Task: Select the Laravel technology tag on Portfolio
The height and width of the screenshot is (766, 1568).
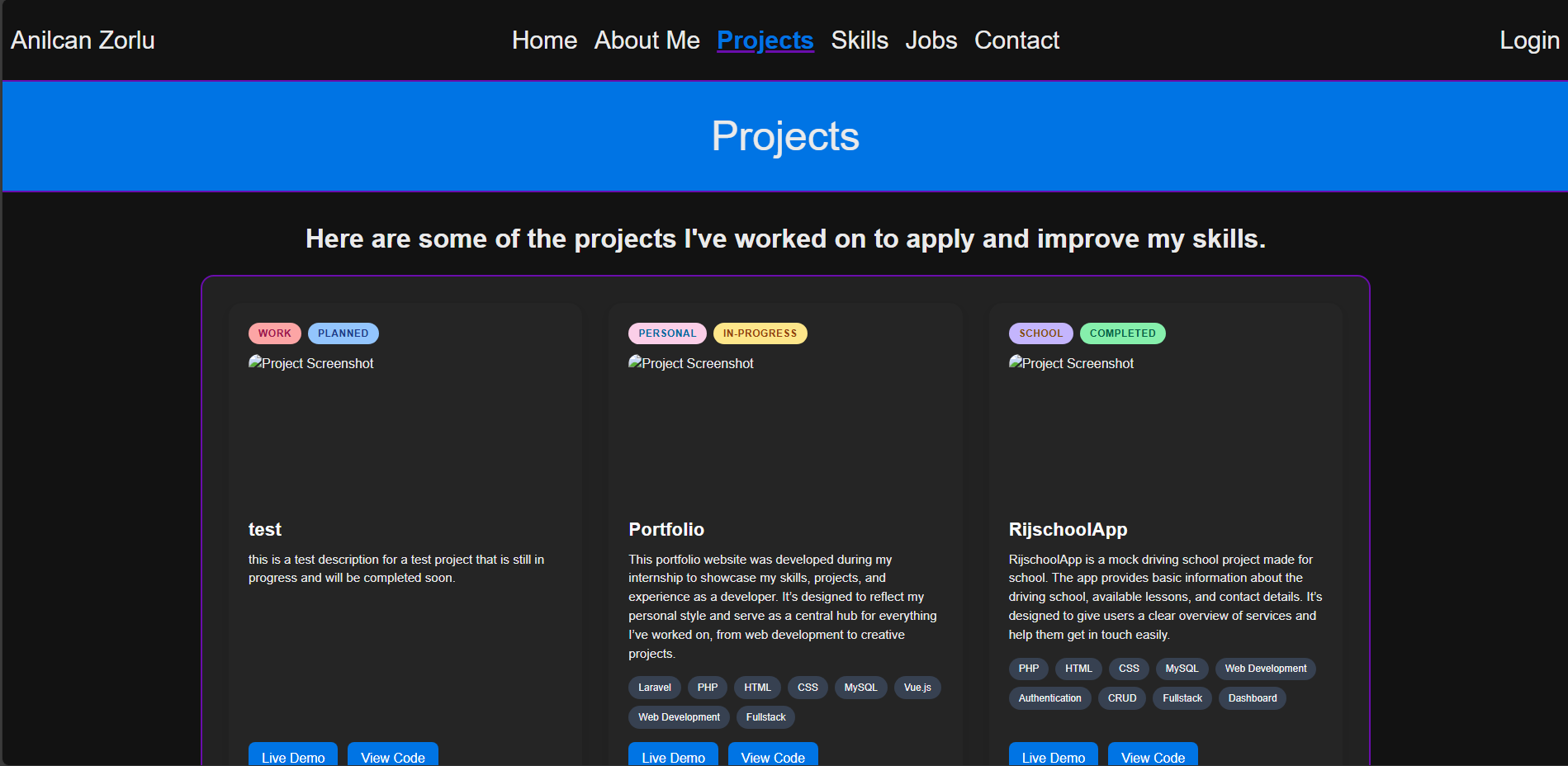Action: [654, 687]
